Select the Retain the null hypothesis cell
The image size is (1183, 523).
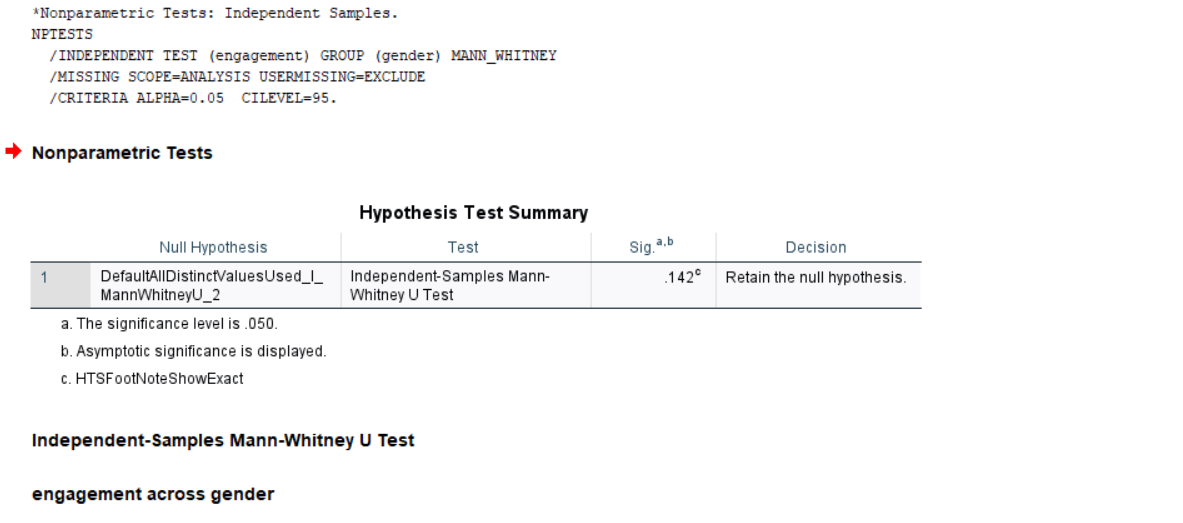click(x=819, y=285)
